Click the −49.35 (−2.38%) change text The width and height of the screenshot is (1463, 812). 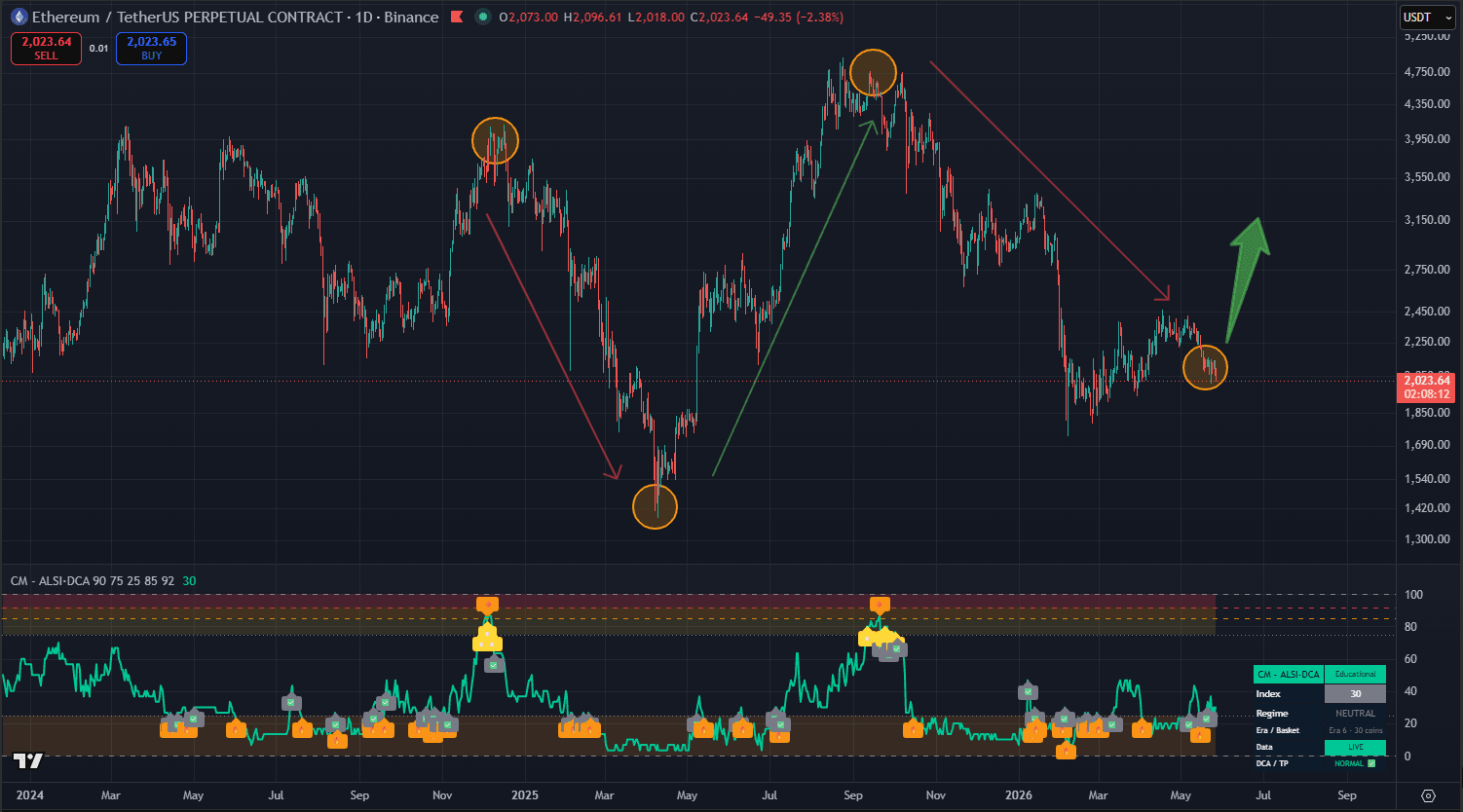pyautogui.click(x=799, y=18)
